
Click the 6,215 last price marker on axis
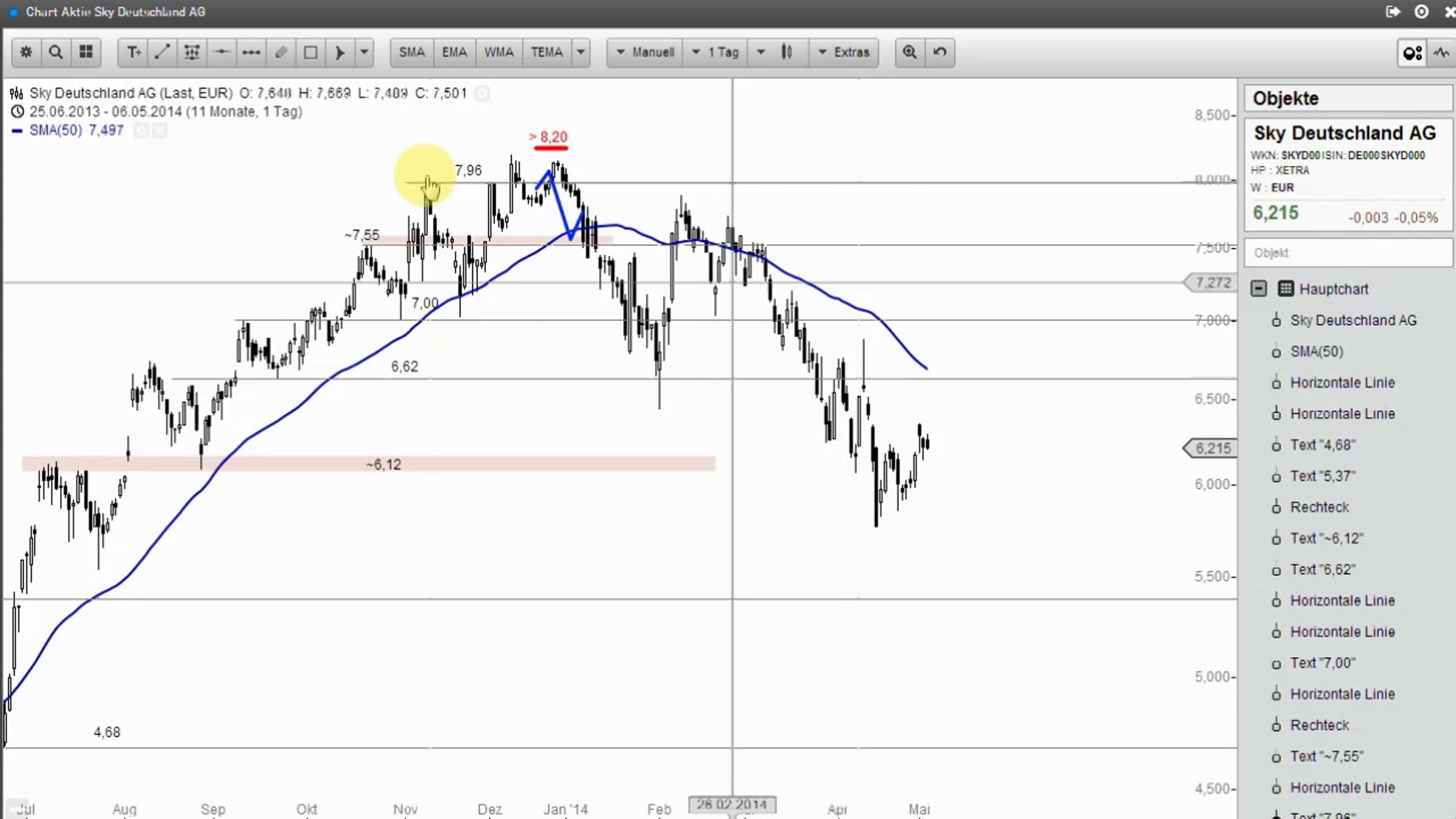pyautogui.click(x=1211, y=448)
